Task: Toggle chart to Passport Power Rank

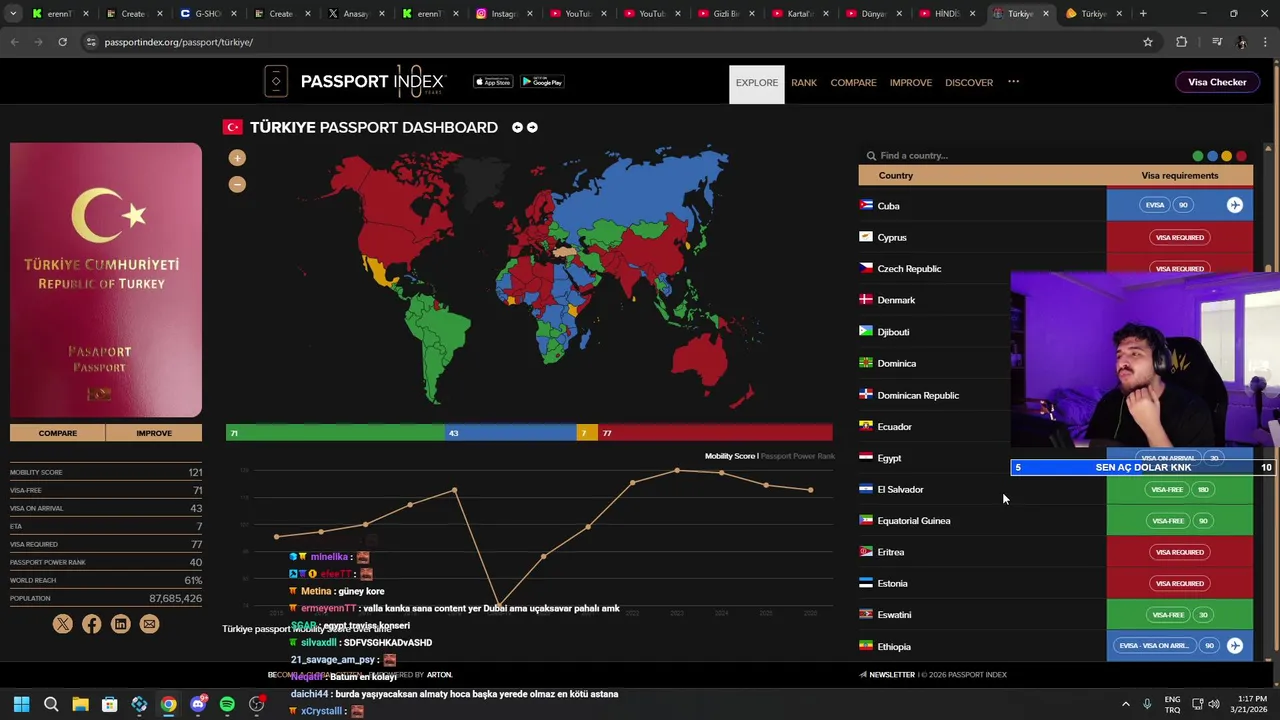Action: click(798, 456)
